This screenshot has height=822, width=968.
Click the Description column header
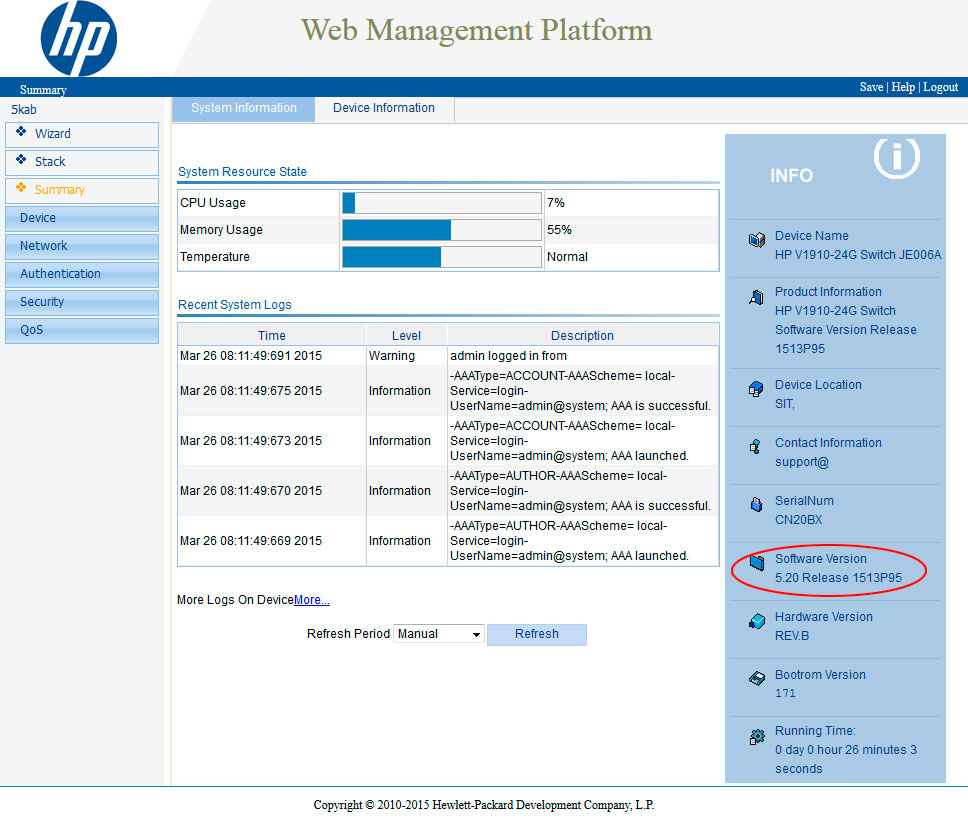click(x=582, y=336)
